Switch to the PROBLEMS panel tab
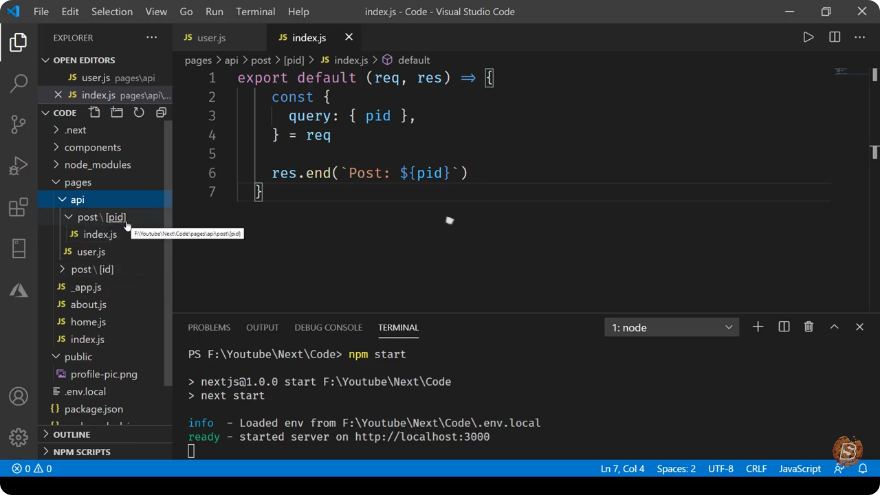Screen dimensions: 880x495 [209, 327]
